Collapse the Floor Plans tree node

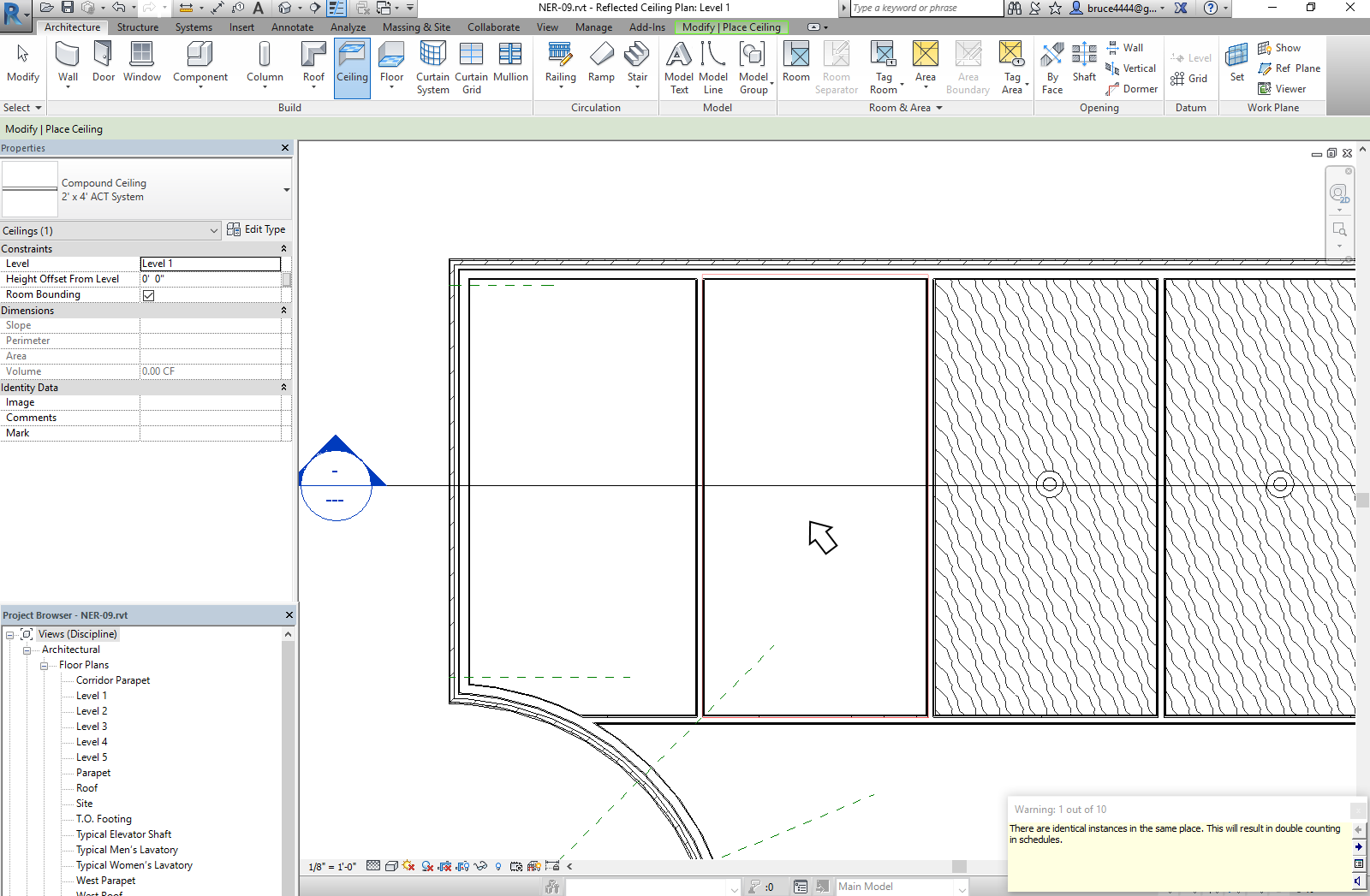tap(44, 665)
